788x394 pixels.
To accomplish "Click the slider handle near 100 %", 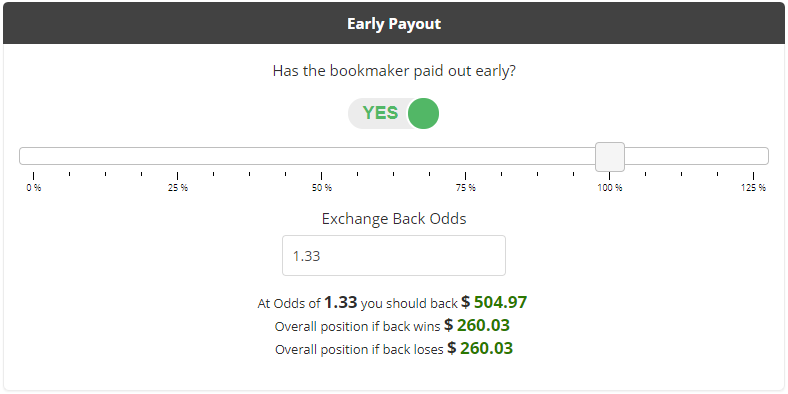I will click(610, 156).
